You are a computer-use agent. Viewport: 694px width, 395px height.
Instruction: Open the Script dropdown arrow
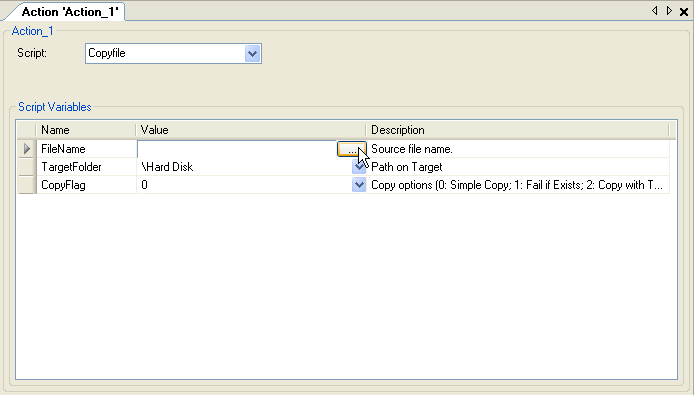(252, 54)
